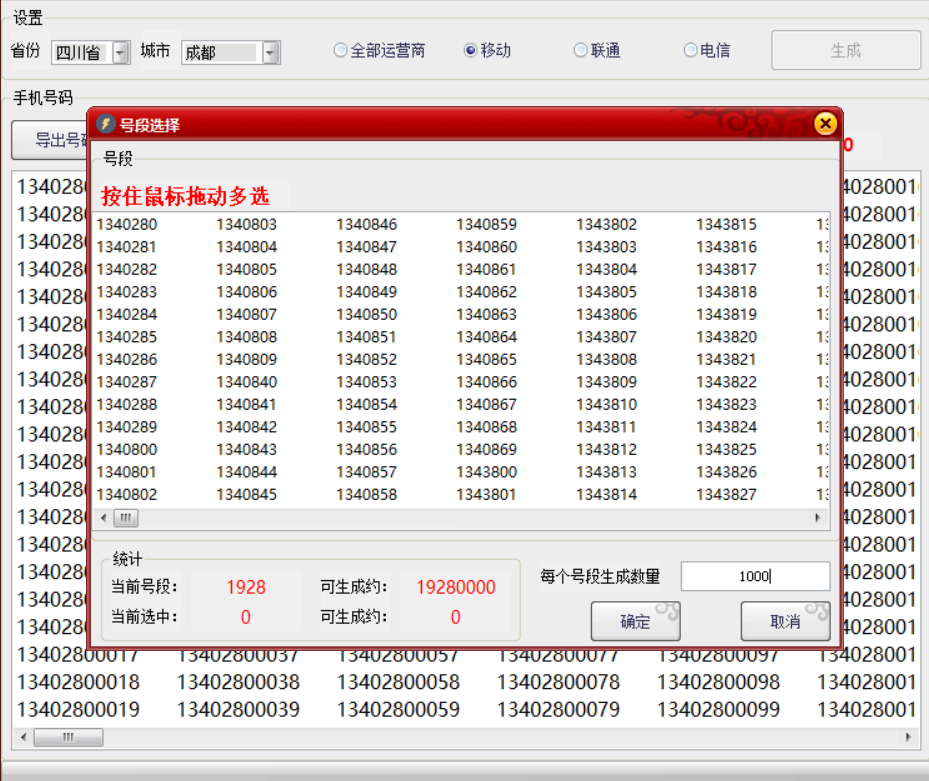The height and width of the screenshot is (781, 929).
Task: Select segment 1343819
Action: click(726, 315)
